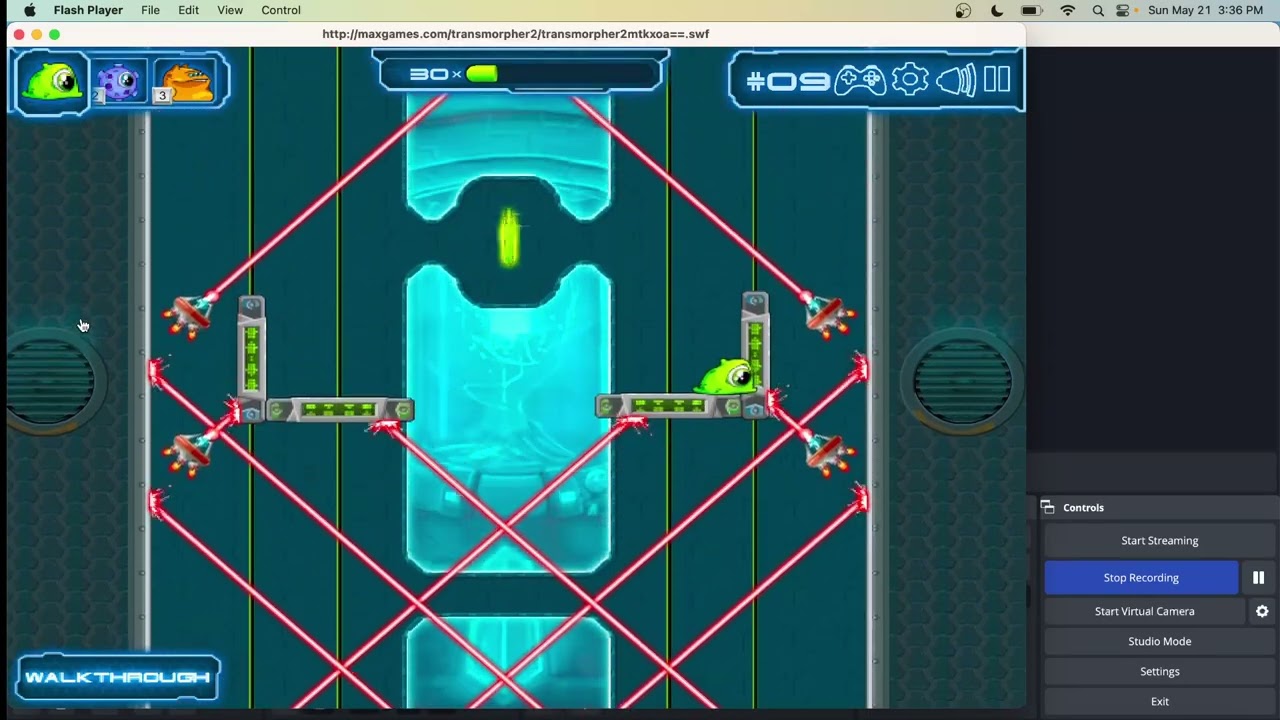1280x720 pixels.
Task: Click the left horizontal metal platform
Action: (x=339, y=409)
